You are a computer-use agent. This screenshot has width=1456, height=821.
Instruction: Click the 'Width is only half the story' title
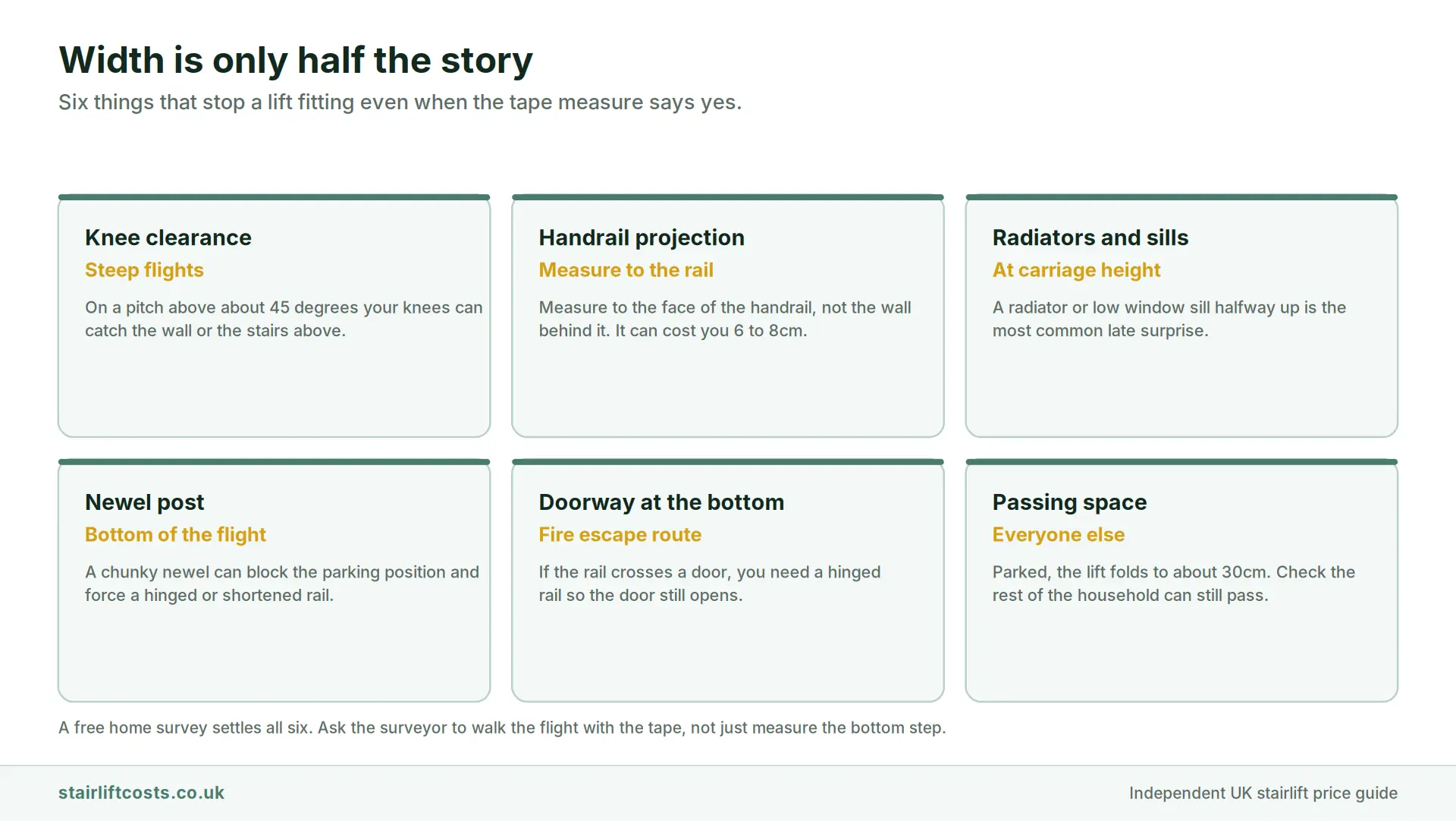coord(296,60)
